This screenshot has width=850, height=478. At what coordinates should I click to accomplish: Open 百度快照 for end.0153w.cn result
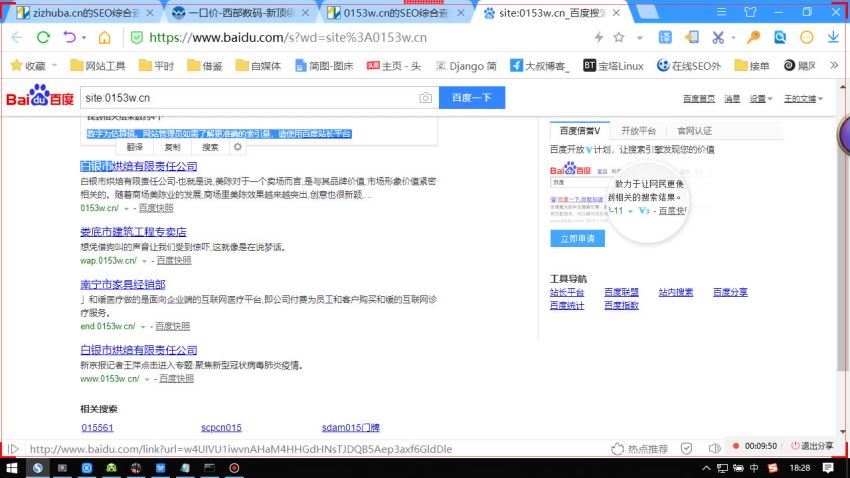[x=172, y=326]
